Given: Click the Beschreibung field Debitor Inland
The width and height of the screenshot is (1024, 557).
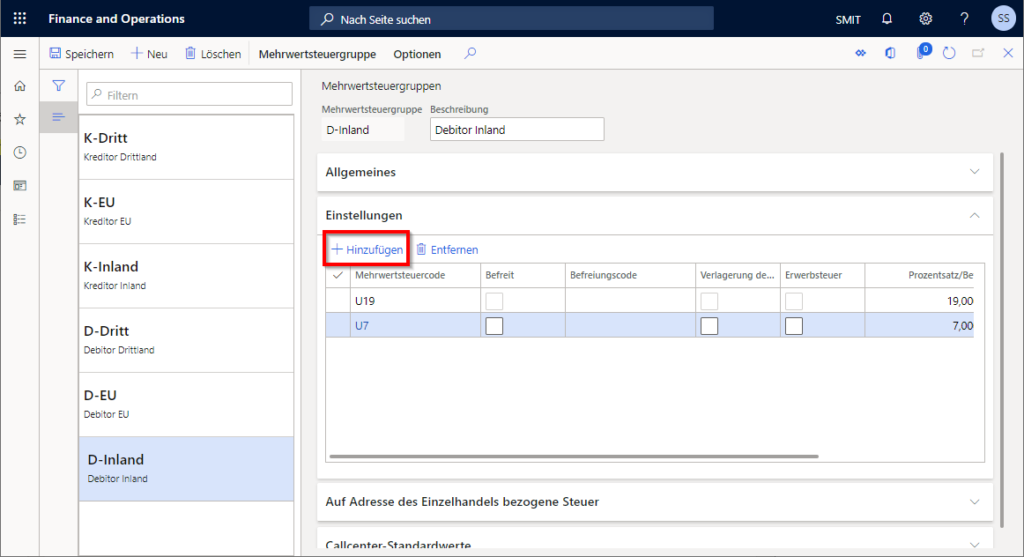Looking at the screenshot, I should point(517,129).
